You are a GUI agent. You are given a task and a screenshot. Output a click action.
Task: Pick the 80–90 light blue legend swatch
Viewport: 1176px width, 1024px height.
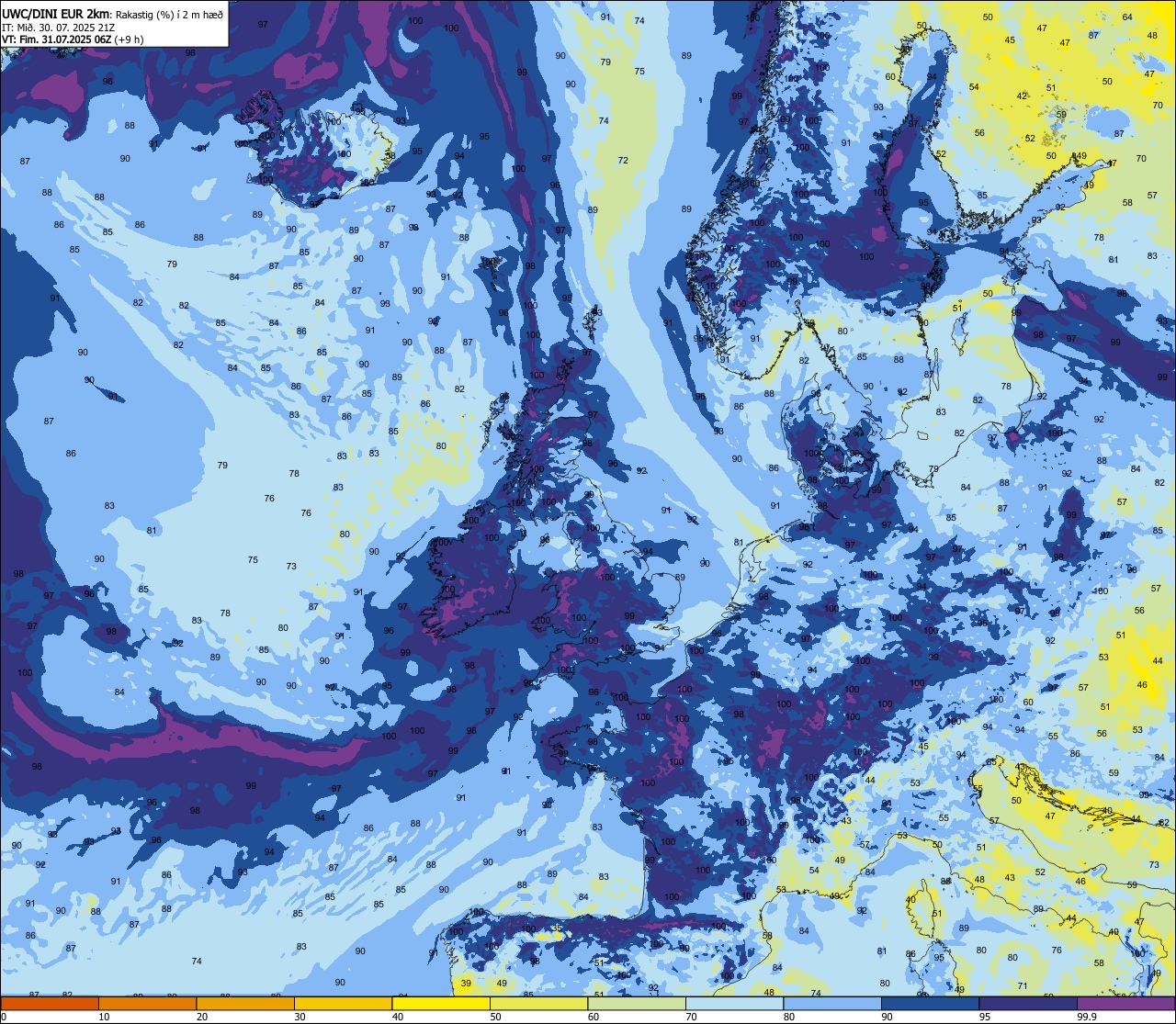pos(832,1003)
